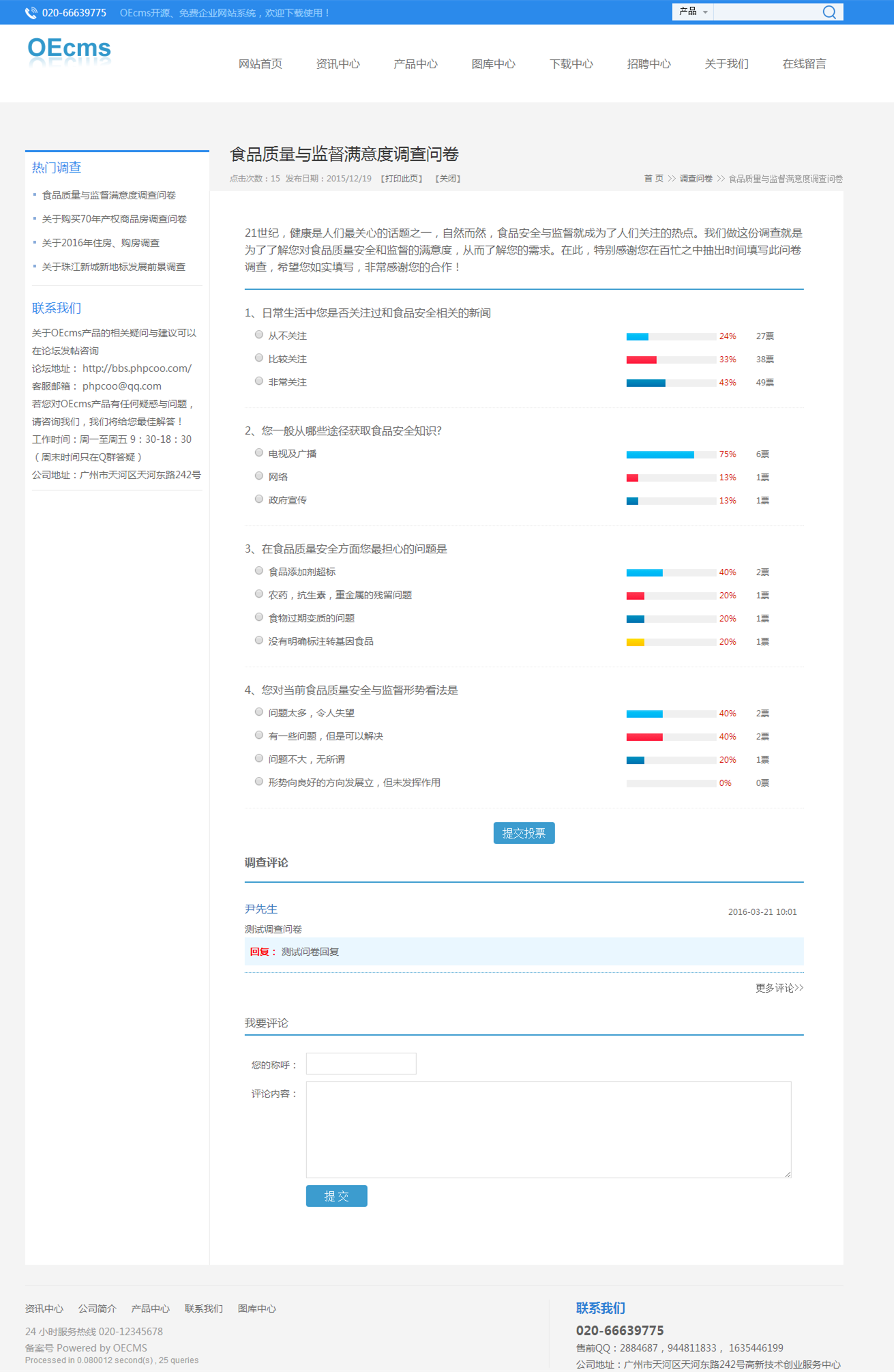Viewport: 894px width, 1372px height.
Task: Click the OEcms logo
Action: [x=69, y=51]
